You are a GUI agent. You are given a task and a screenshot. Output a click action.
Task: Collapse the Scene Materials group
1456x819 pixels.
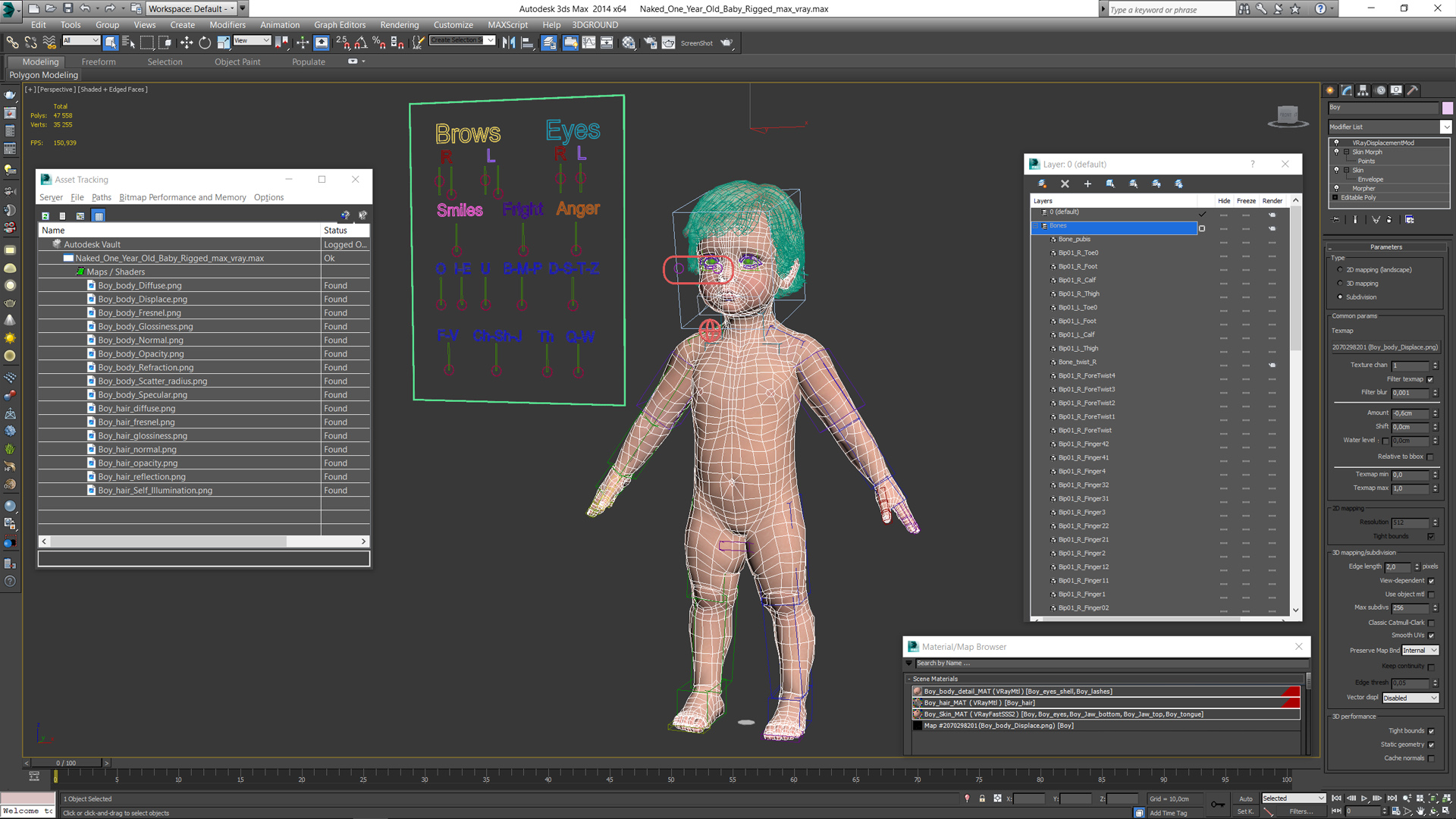pos(908,679)
